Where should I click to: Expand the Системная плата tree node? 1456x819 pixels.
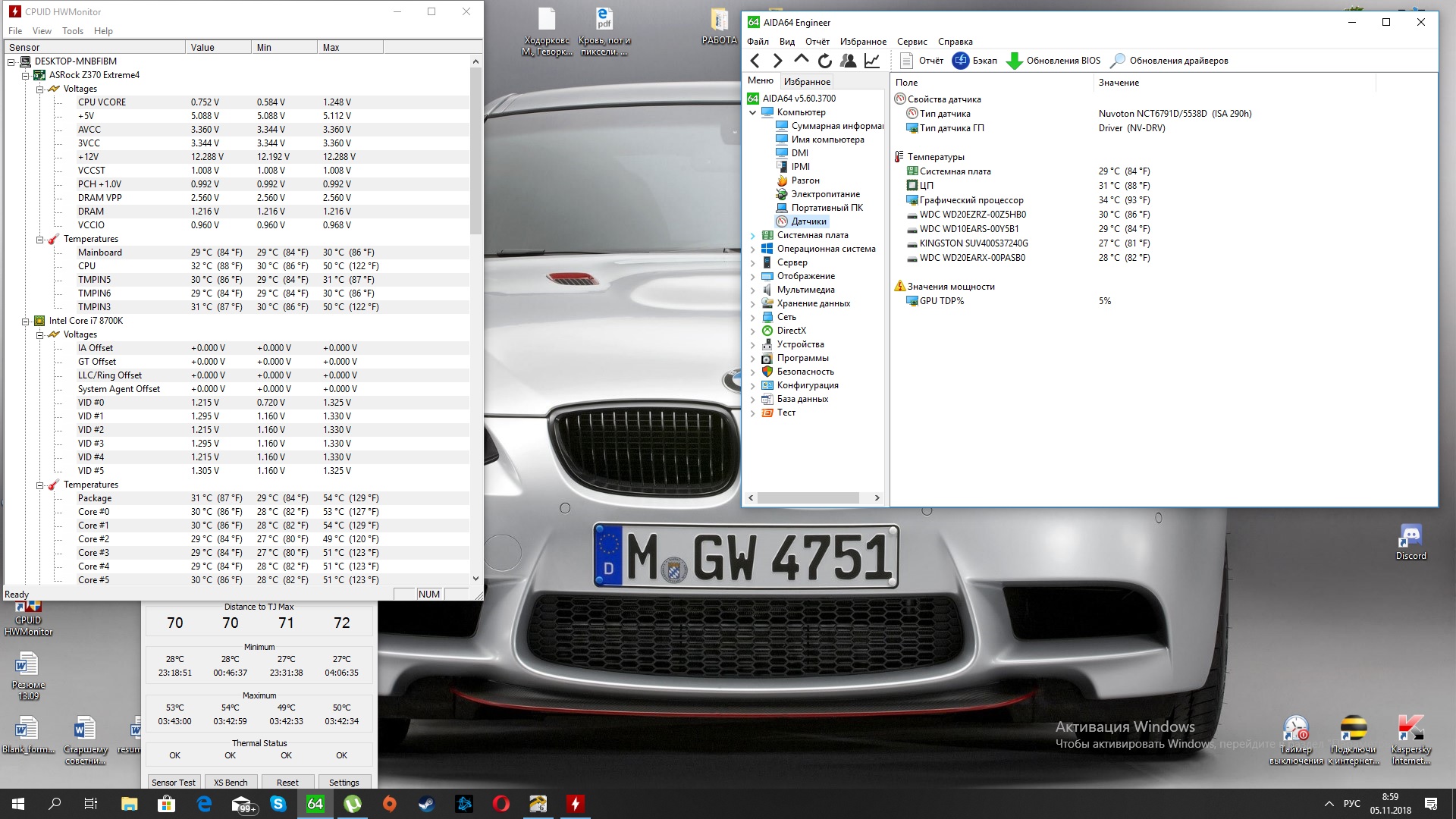coord(752,235)
